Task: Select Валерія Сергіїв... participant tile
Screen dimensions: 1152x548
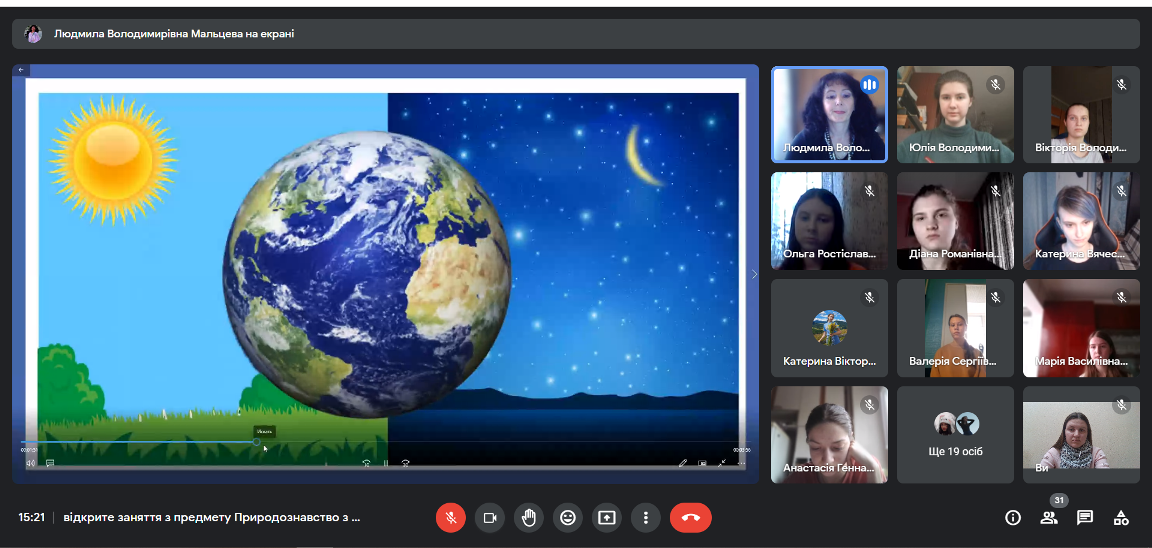Action: click(955, 328)
